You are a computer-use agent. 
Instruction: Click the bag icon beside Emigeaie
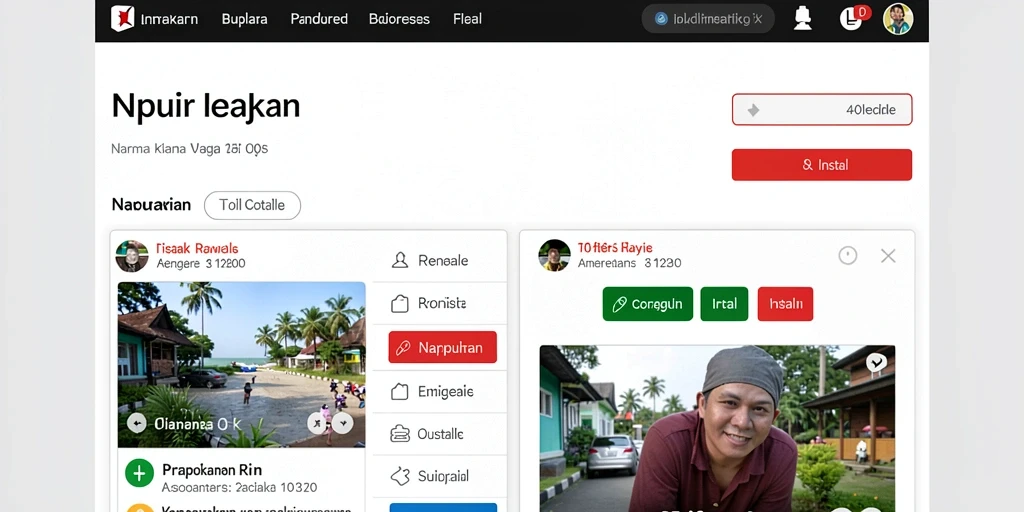point(399,391)
